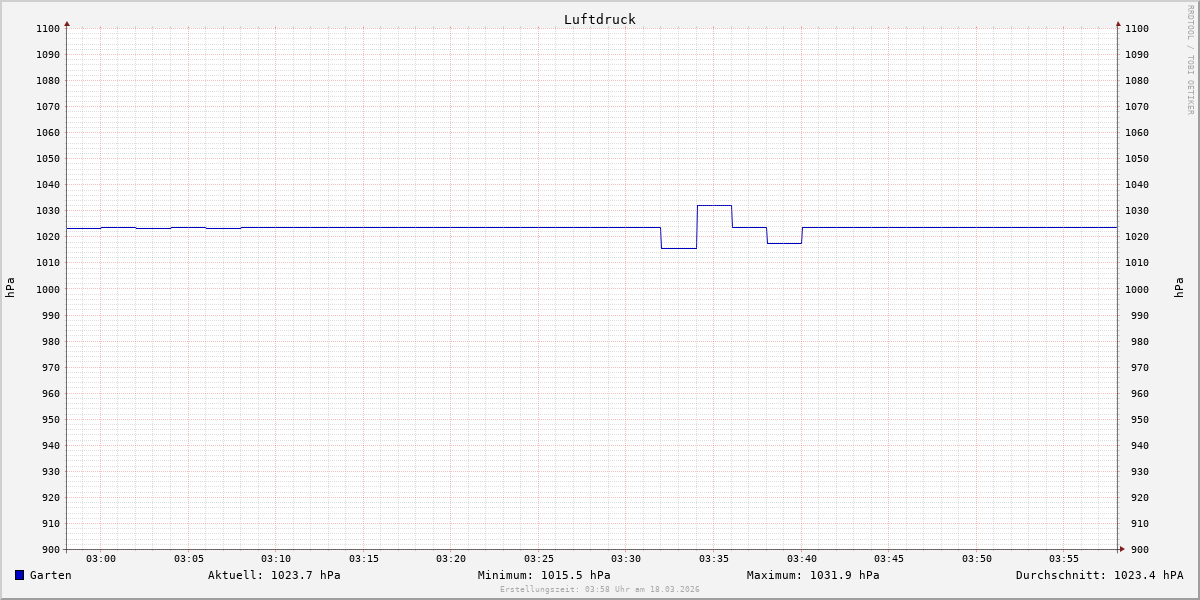Click the 1030 label on the right axis

(1137, 211)
